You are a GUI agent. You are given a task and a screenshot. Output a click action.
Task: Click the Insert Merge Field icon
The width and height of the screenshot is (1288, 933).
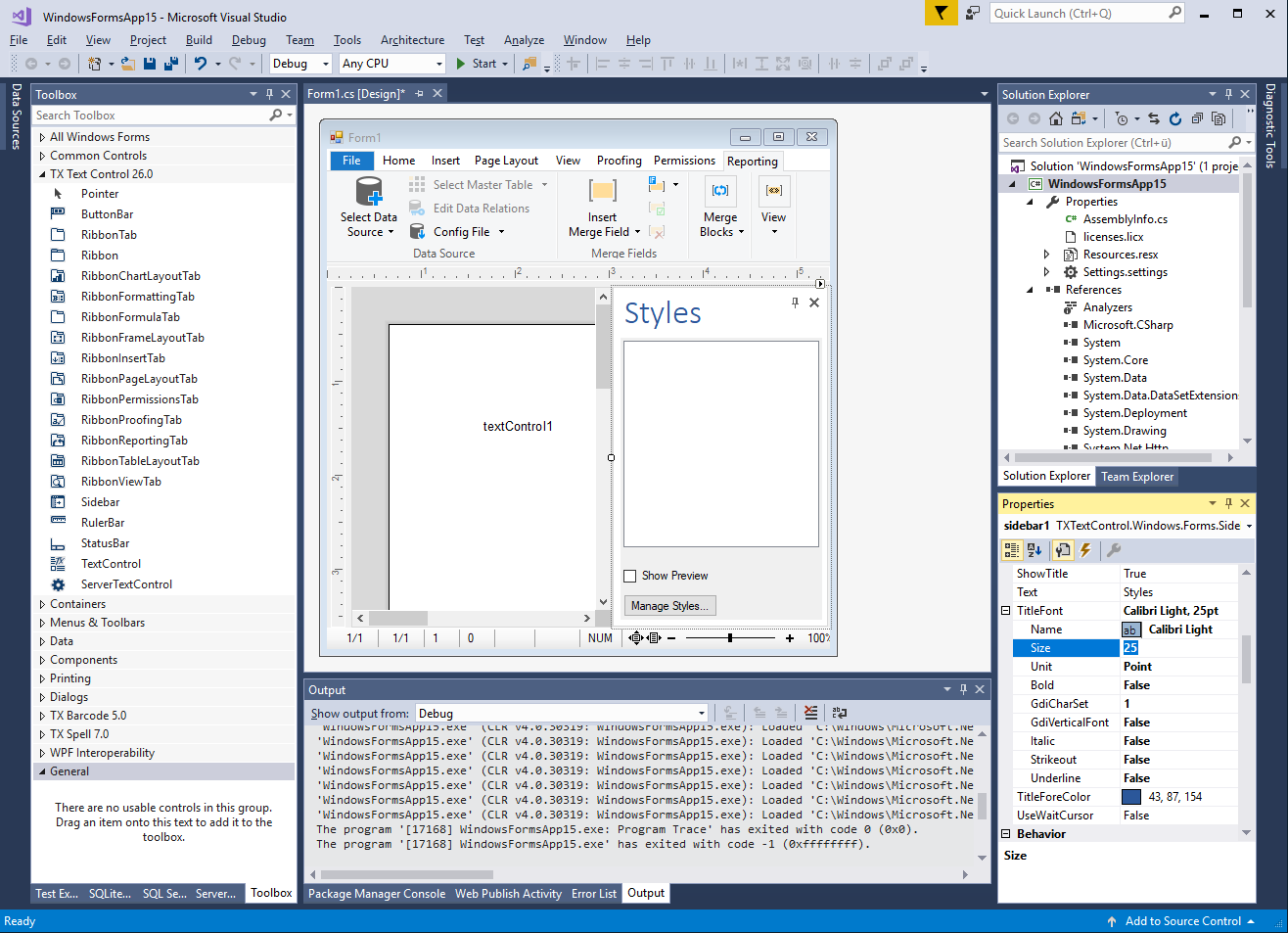tap(602, 190)
